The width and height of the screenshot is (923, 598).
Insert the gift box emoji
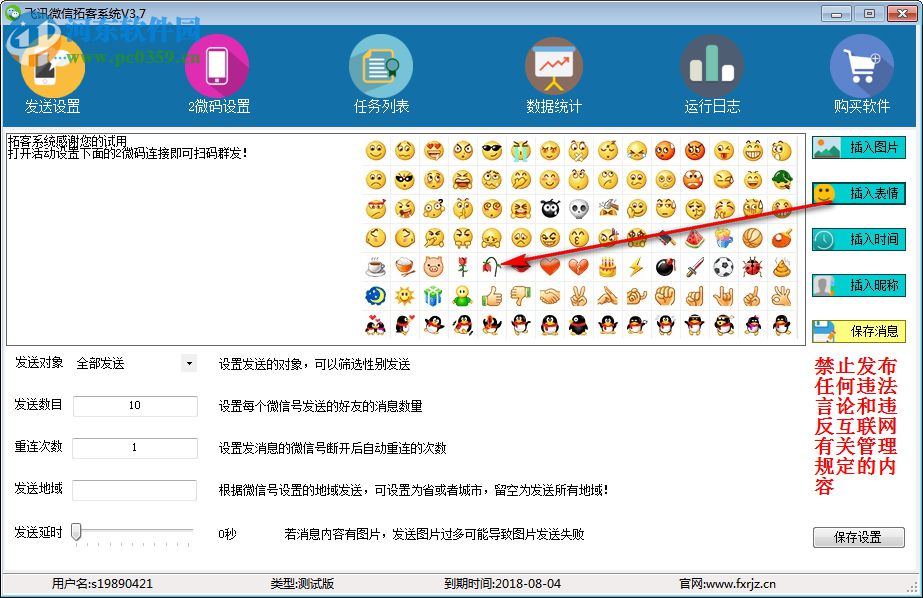click(x=433, y=296)
